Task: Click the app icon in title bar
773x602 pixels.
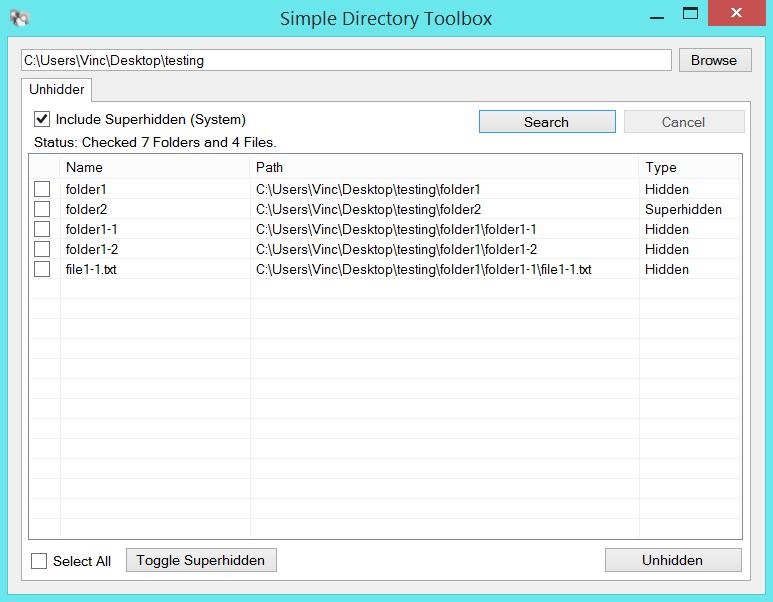Action: (x=20, y=18)
